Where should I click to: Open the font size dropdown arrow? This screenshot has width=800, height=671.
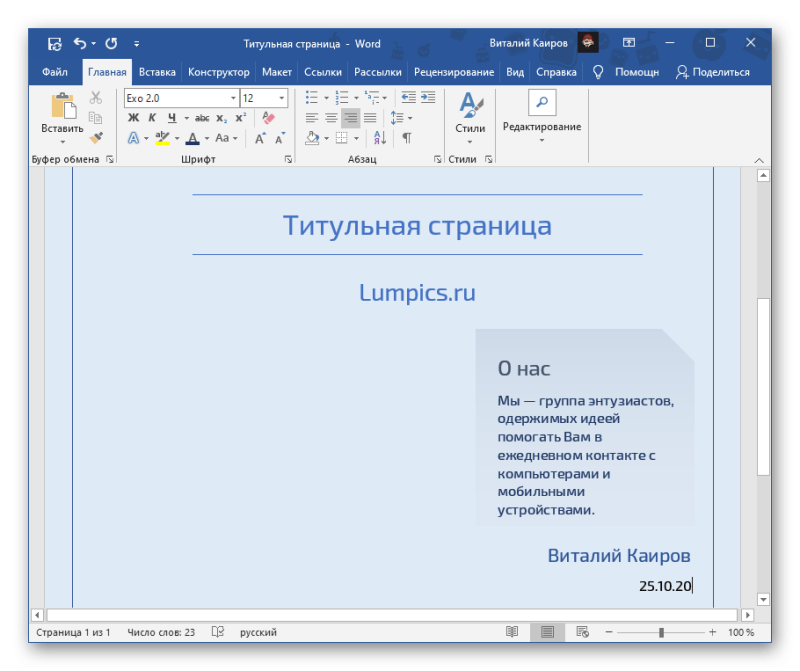282,98
